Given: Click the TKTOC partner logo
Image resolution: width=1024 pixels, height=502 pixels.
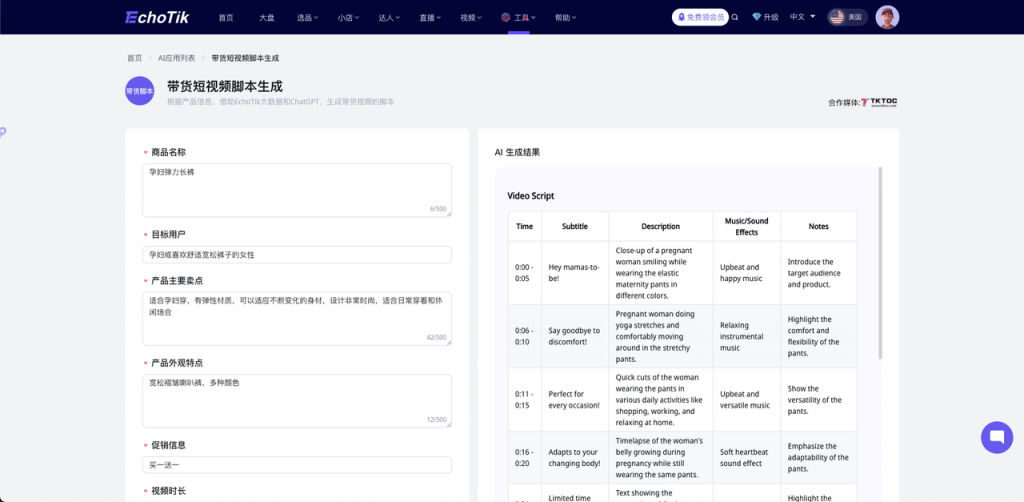Looking at the screenshot, I should pos(879,102).
